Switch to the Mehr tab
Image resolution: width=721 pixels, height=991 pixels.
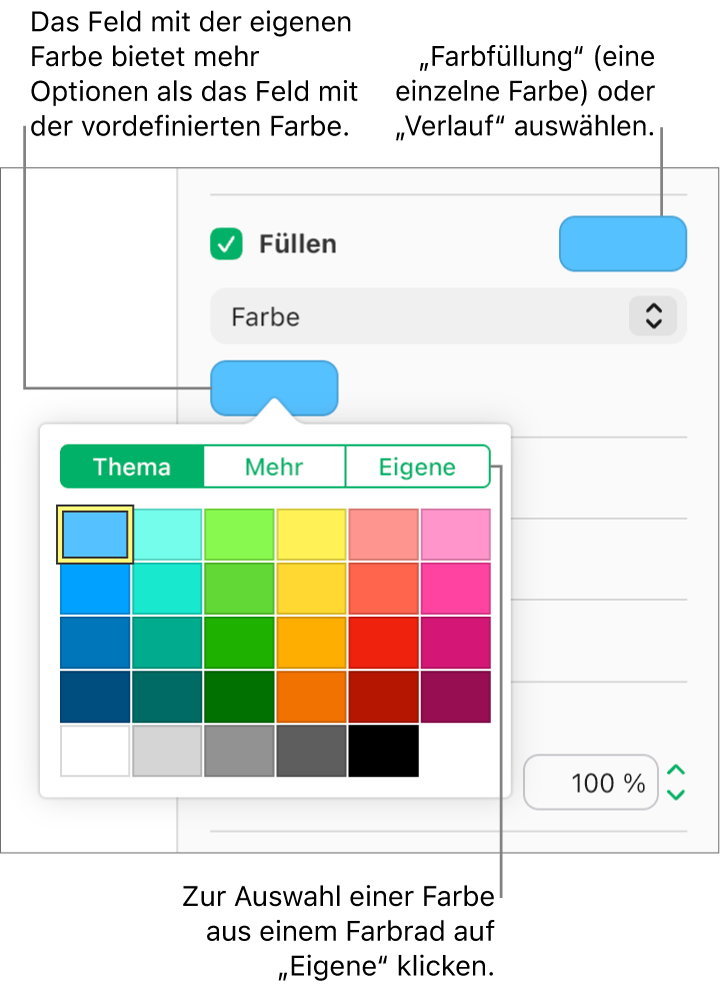[x=274, y=467]
